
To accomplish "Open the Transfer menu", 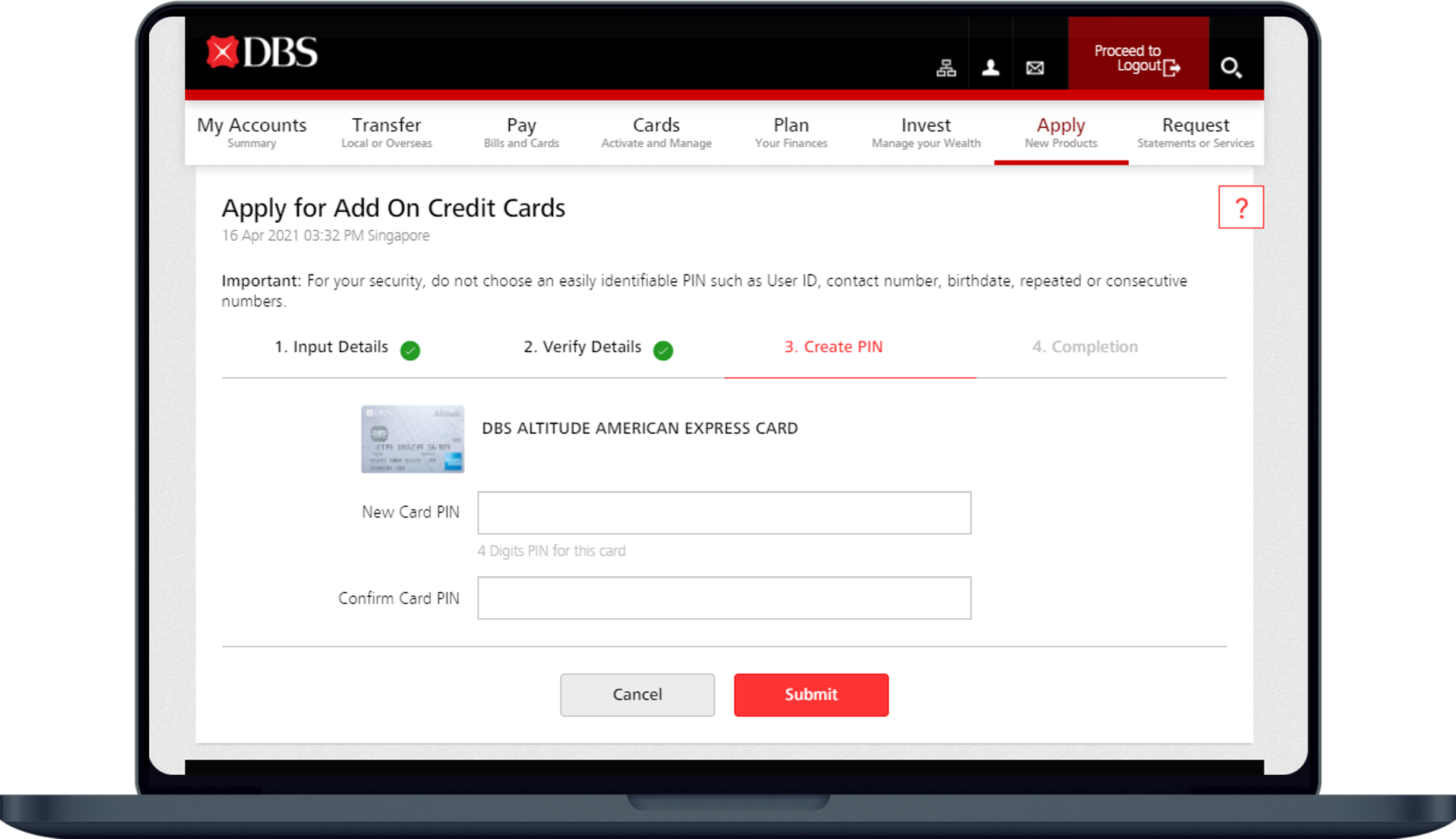I will coord(386,132).
